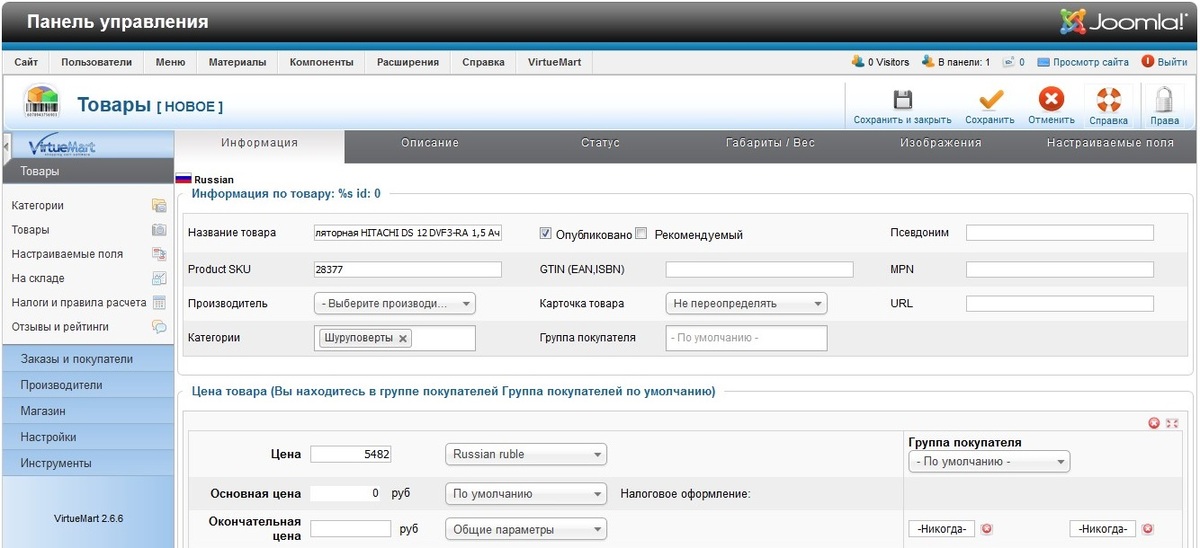Click the Categories folder icon in sidebar
The height and width of the screenshot is (548, 1200).
[x=159, y=206]
